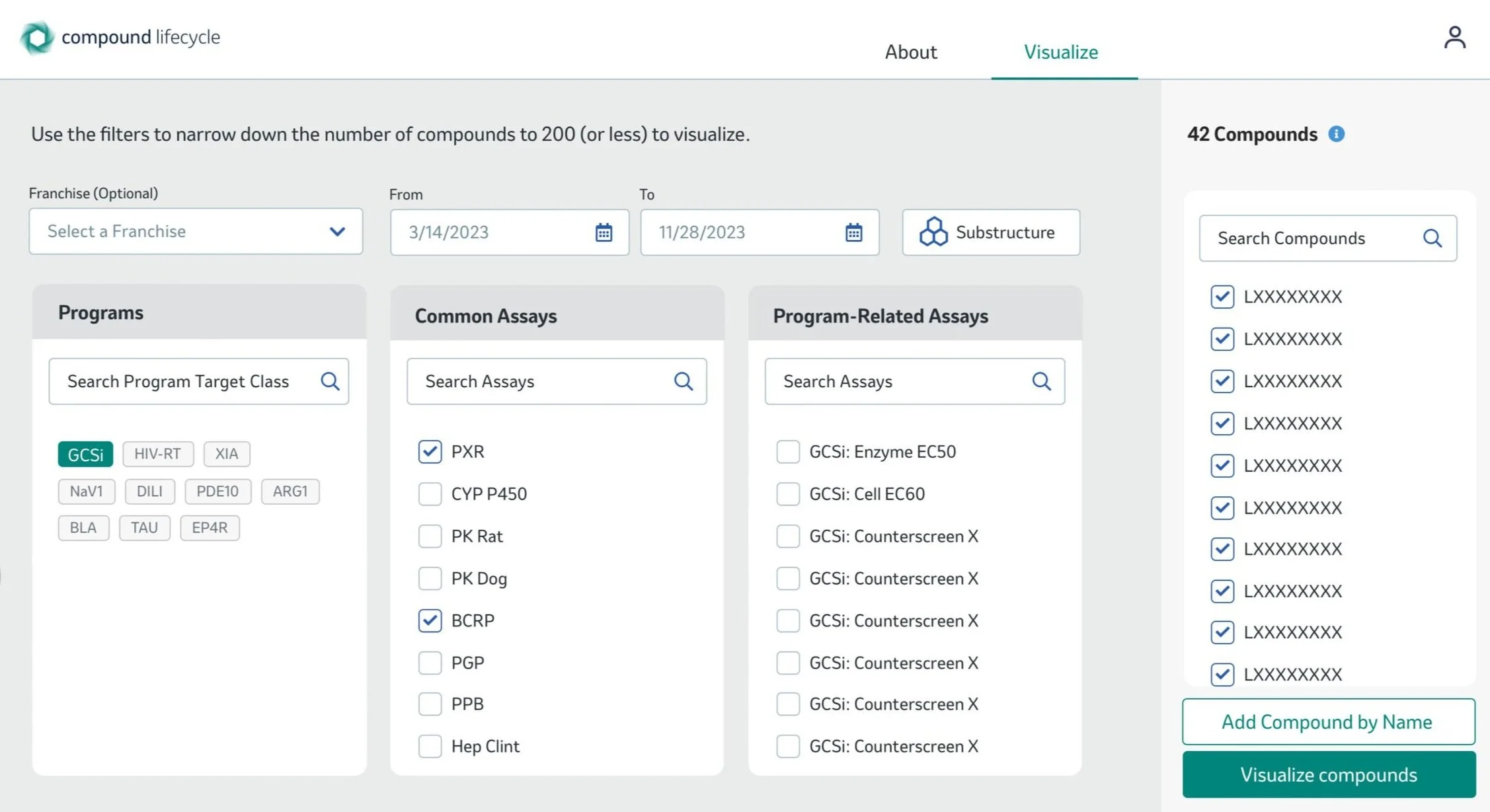
Task: Open the From date calendar picker
Action: [604, 233]
